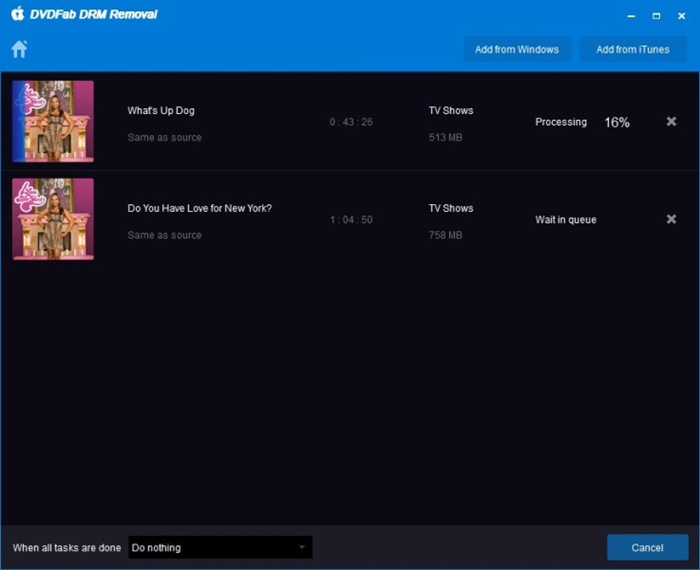Click the Do You Have Love for New York? title

click(x=200, y=208)
